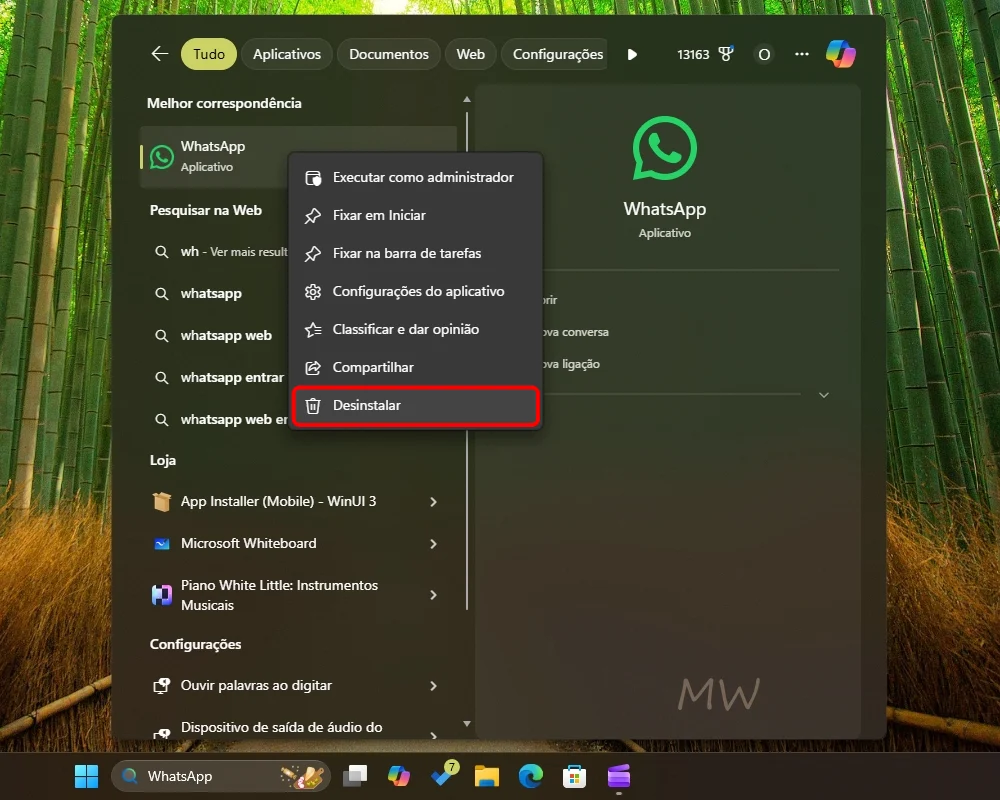The height and width of the screenshot is (800, 1000).
Task: Choose Fixar na barra de tarefas
Action: pos(415,253)
